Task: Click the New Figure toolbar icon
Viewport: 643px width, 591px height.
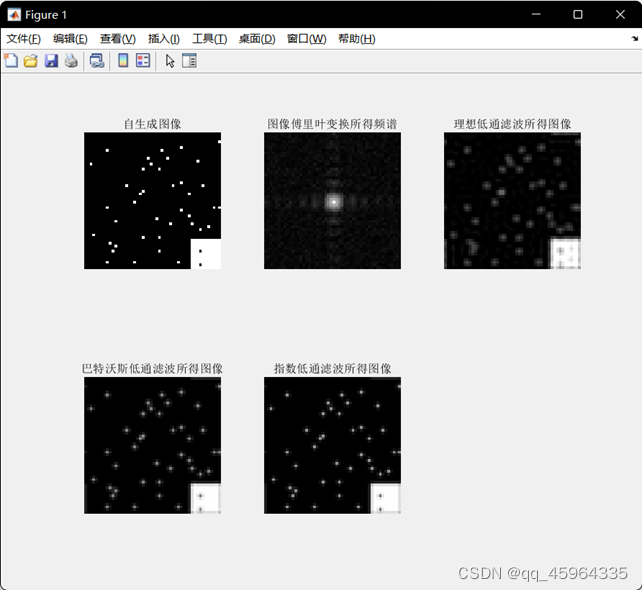Action: click(x=11, y=61)
